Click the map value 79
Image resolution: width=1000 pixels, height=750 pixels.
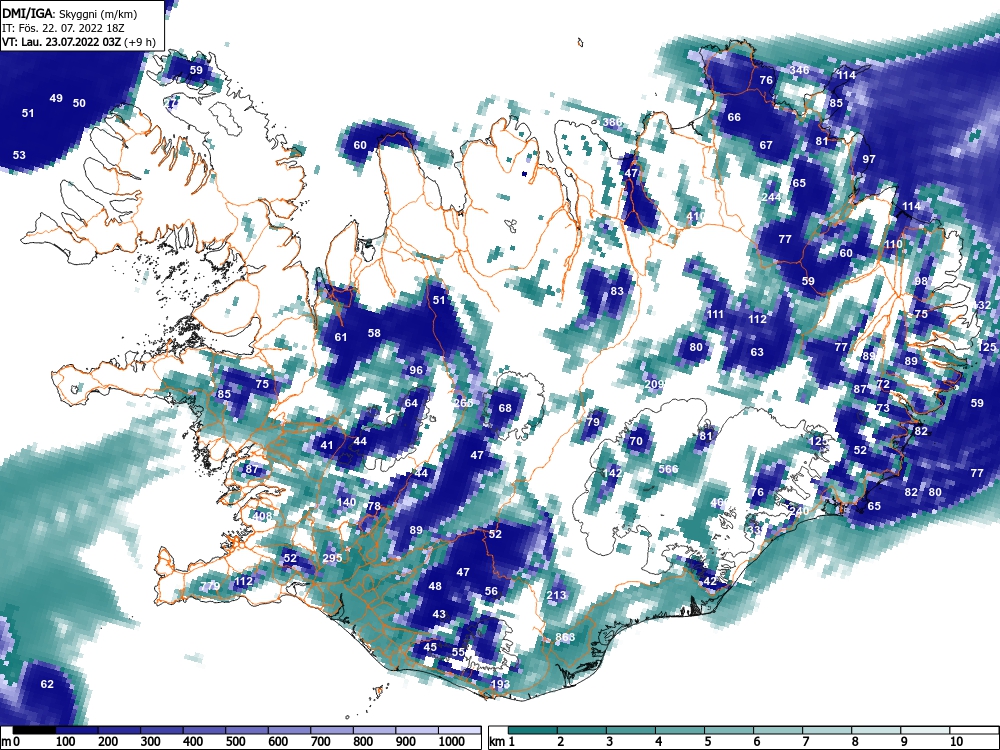click(x=593, y=422)
